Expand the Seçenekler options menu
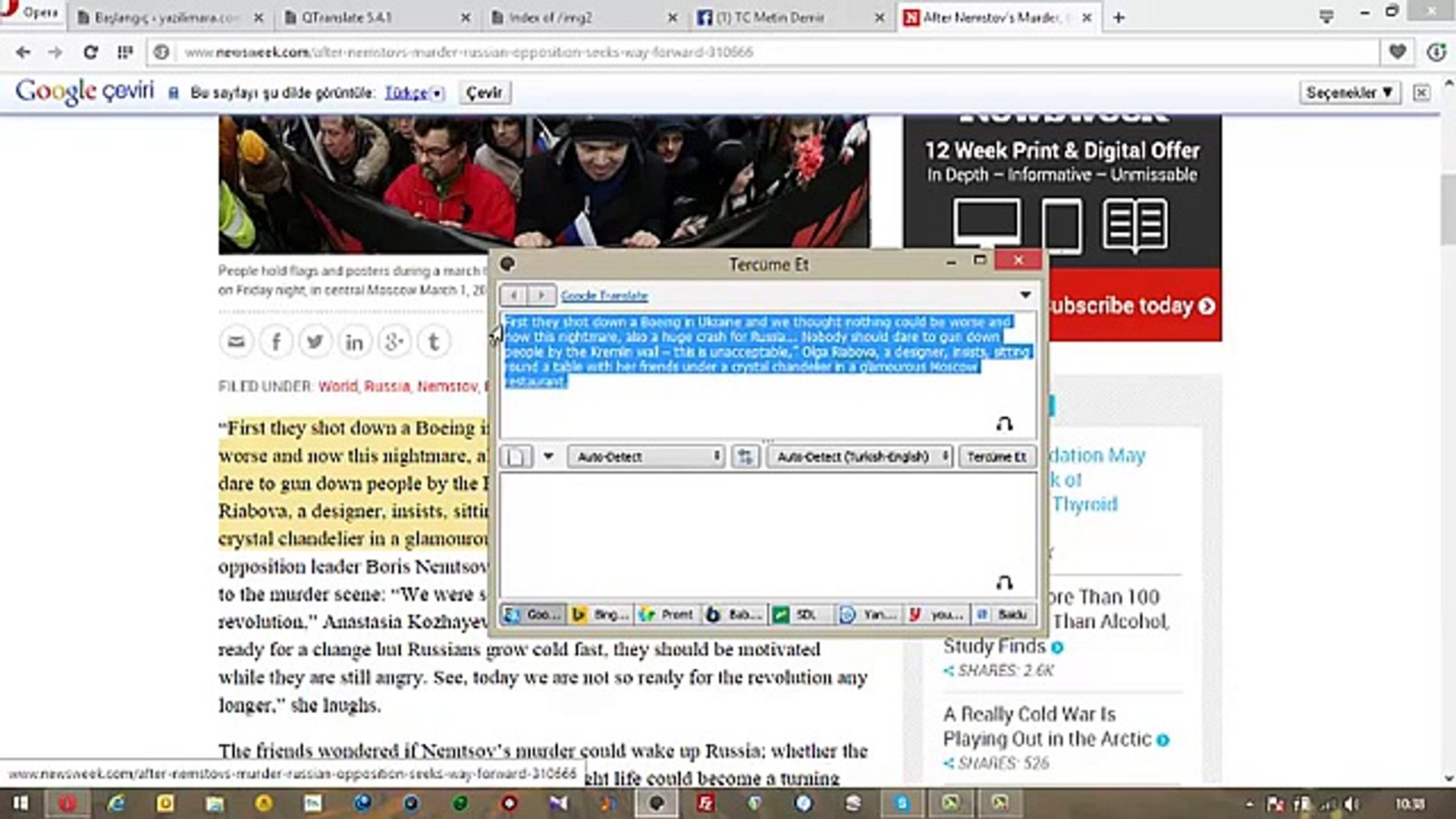The width and height of the screenshot is (1456, 819). [x=1349, y=93]
